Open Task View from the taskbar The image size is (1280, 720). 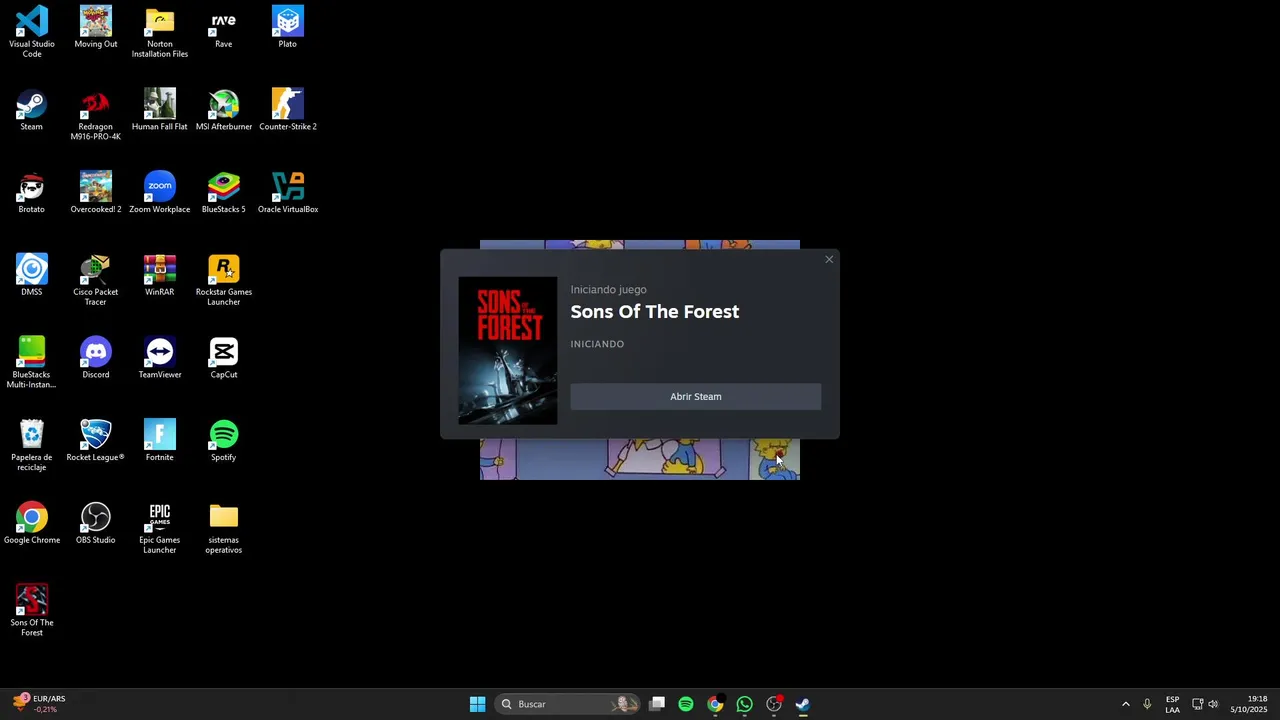coord(657,704)
